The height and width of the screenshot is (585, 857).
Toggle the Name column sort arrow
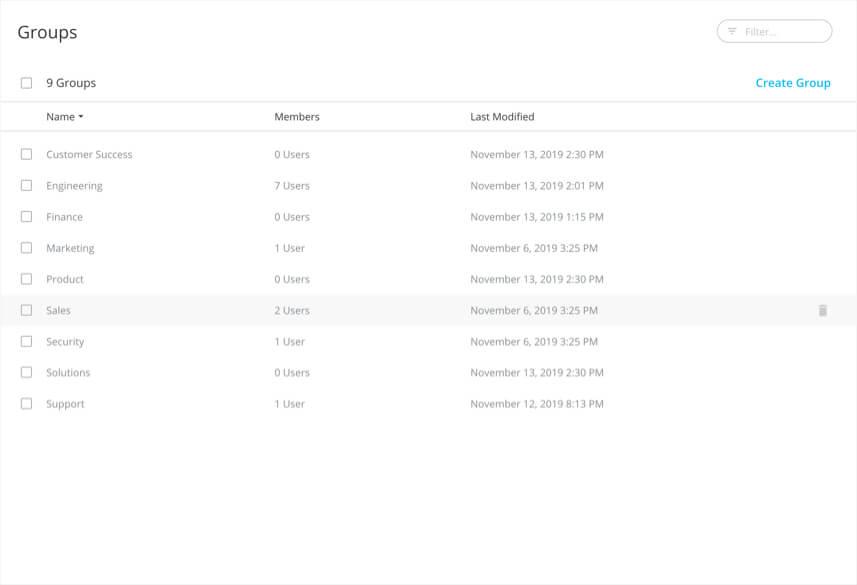tap(81, 116)
